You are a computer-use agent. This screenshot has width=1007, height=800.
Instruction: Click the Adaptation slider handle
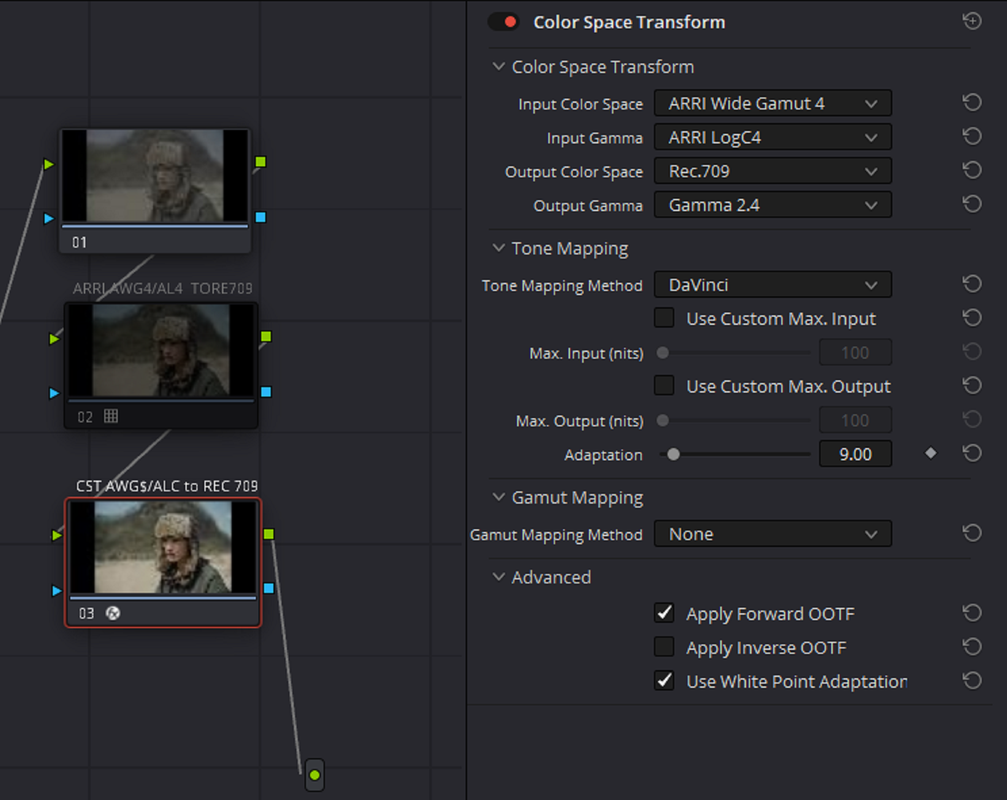(673, 454)
